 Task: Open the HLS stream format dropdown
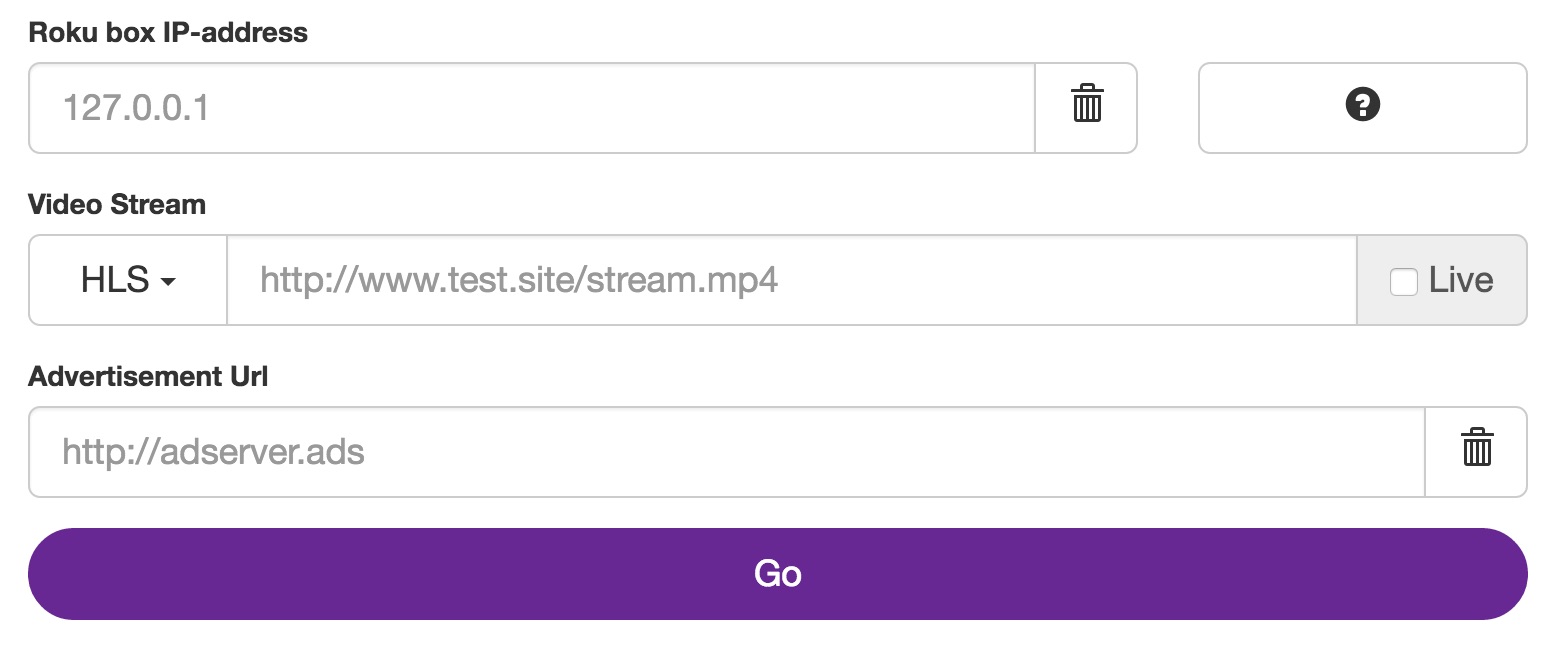pyautogui.click(x=128, y=280)
